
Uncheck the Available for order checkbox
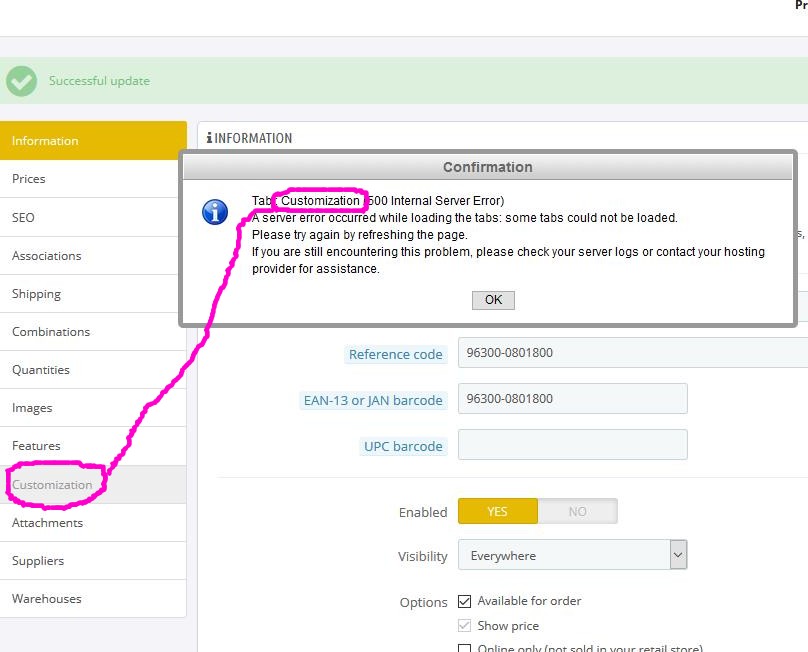pyautogui.click(x=464, y=601)
